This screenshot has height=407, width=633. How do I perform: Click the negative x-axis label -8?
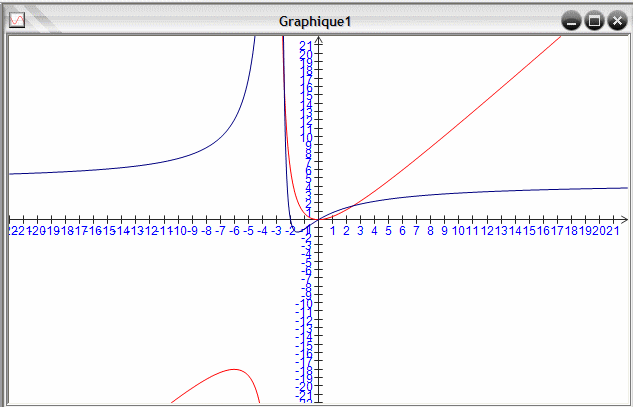tap(206, 231)
